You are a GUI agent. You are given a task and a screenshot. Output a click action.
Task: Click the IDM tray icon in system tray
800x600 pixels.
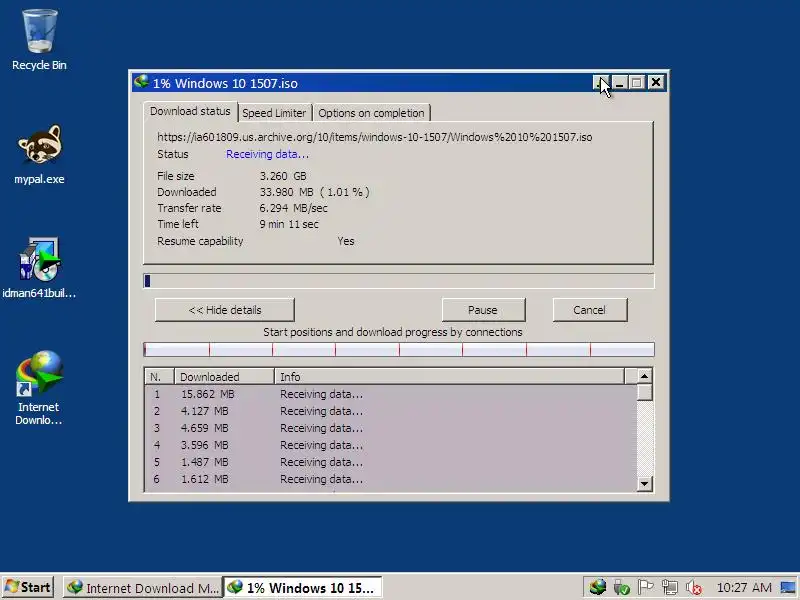[x=597, y=587]
